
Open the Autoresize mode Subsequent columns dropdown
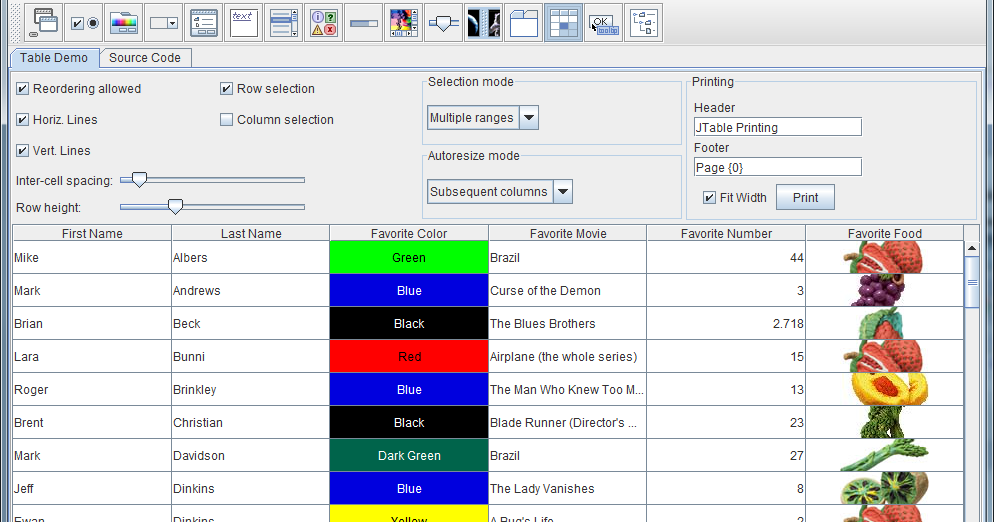click(500, 192)
